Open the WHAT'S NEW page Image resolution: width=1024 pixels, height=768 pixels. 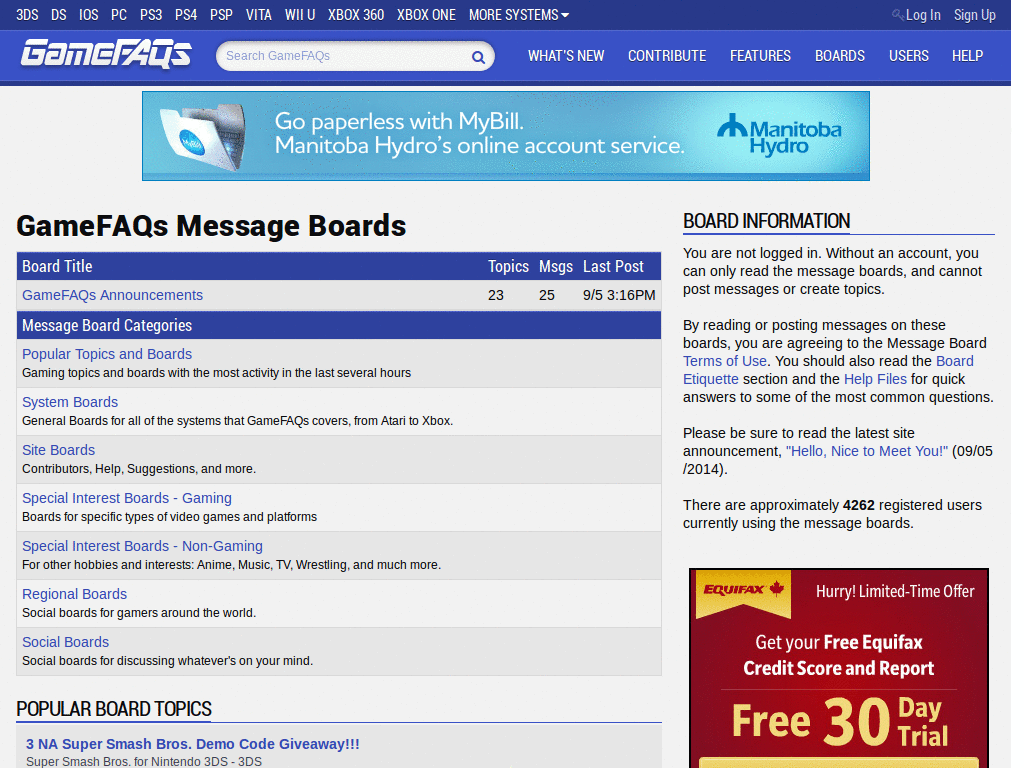click(566, 56)
